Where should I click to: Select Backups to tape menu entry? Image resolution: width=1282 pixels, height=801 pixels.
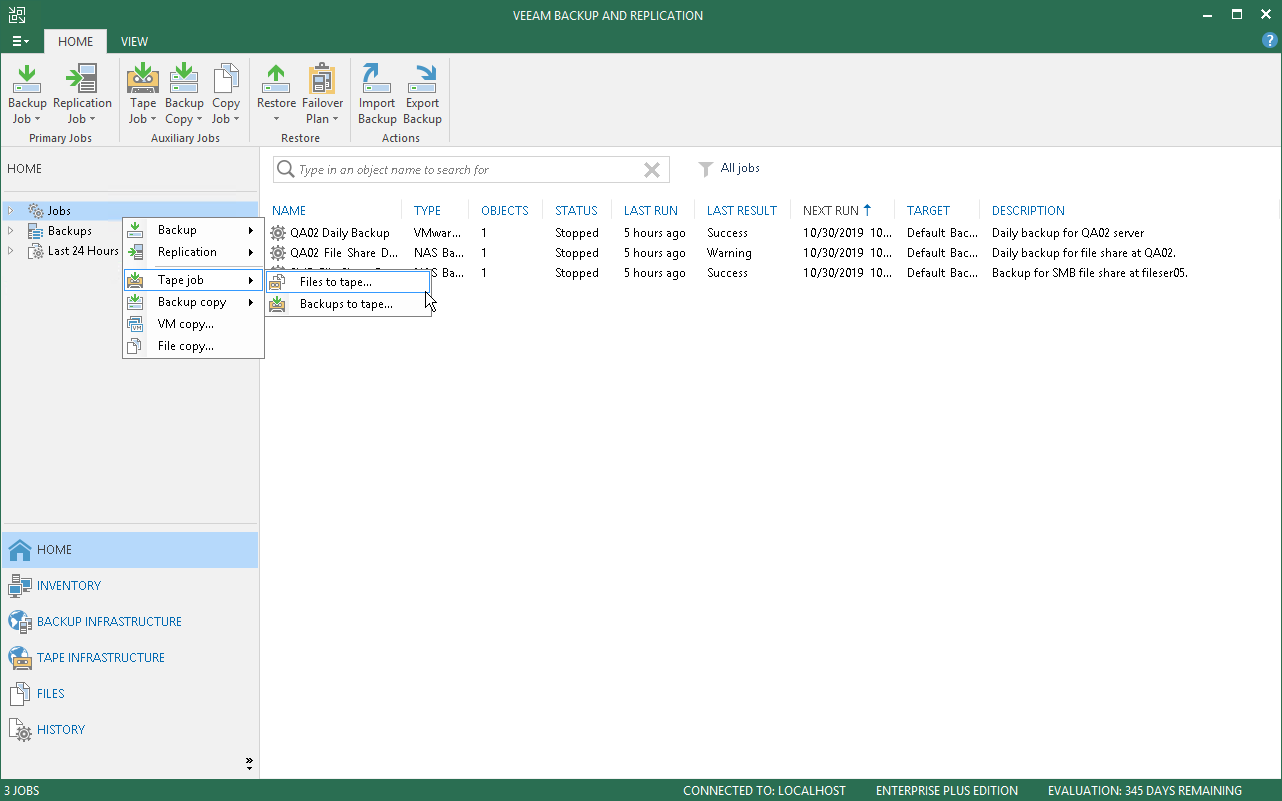coord(346,304)
